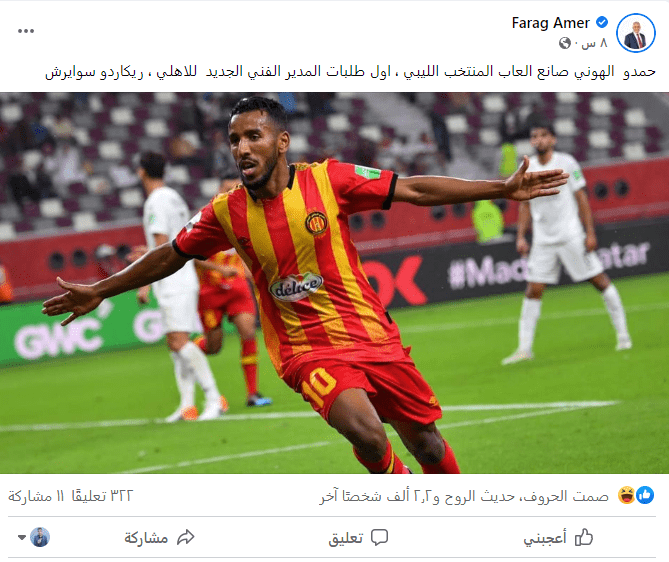Open the ١١ مشاركة shares count

(x=36, y=496)
